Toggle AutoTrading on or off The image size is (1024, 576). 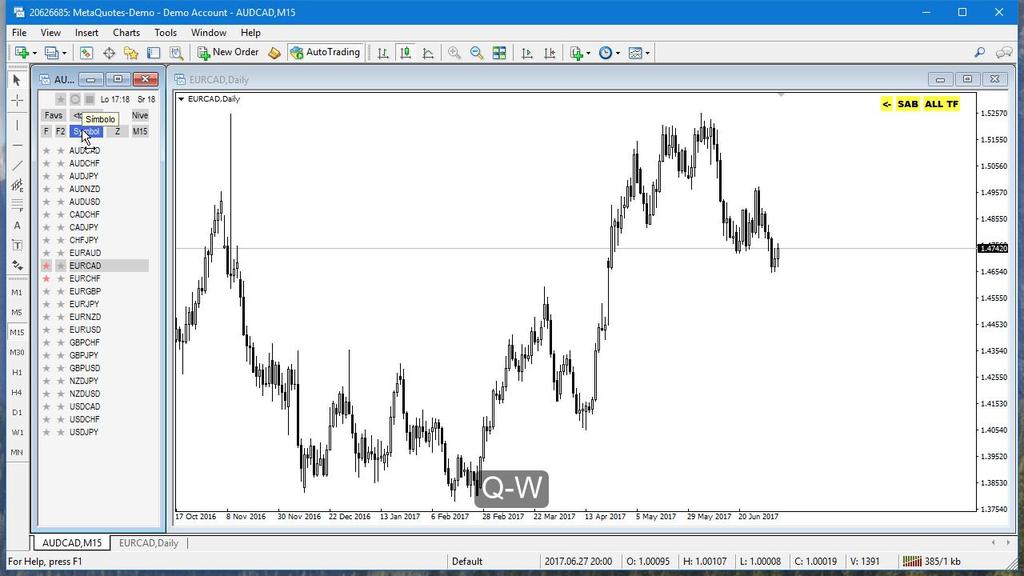click(326, 52)
